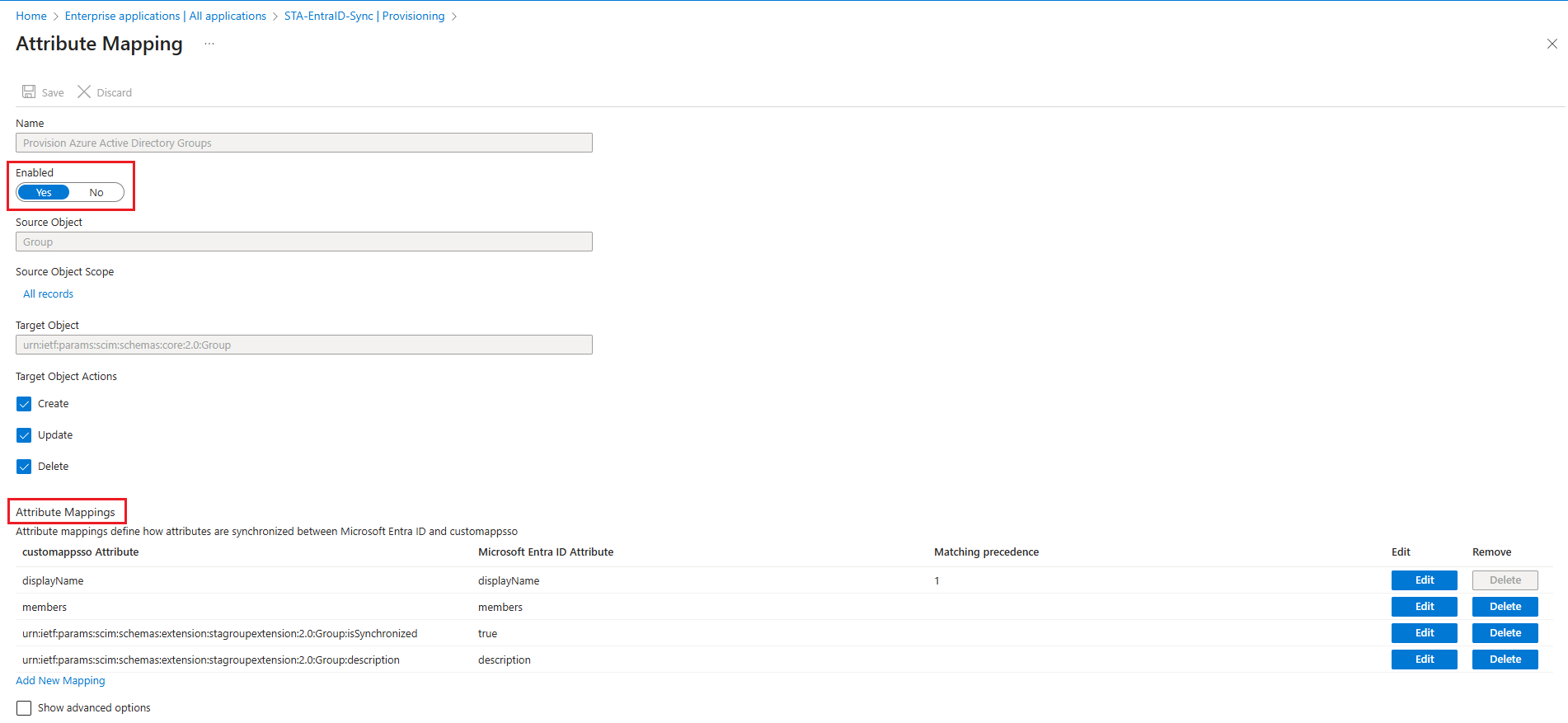Click the Target Object field
This screenshot has width=1568, height=723.
point(303,345)
